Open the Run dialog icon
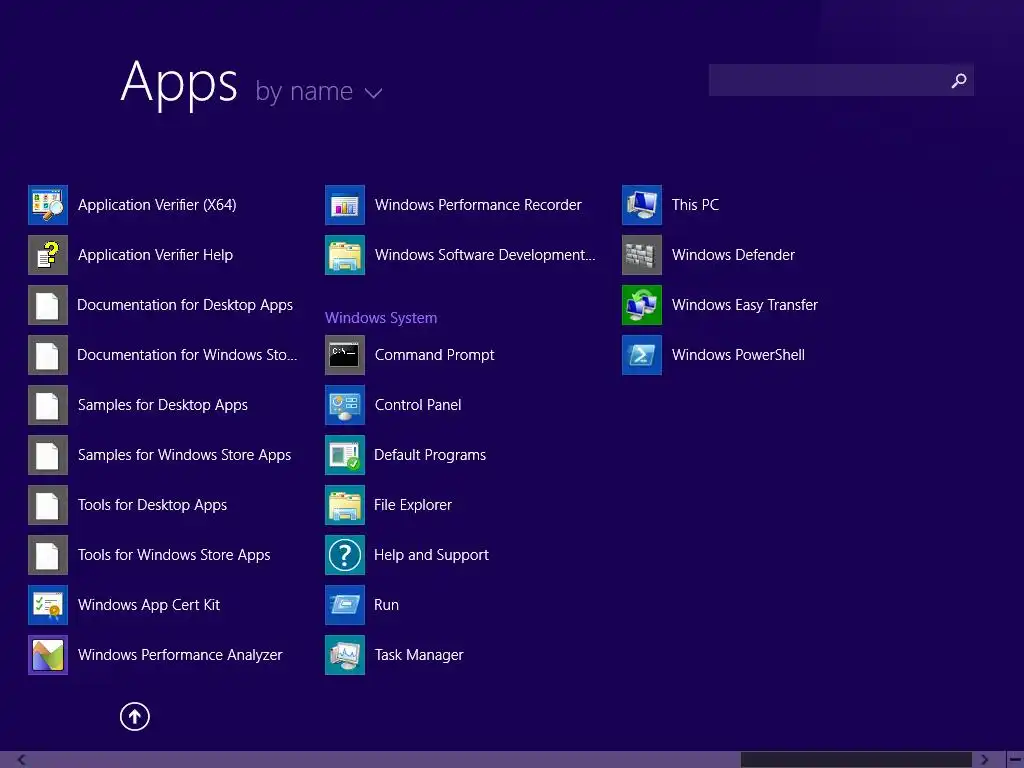This screenshot has height=768, width=1024. click(x=345, y=605)
